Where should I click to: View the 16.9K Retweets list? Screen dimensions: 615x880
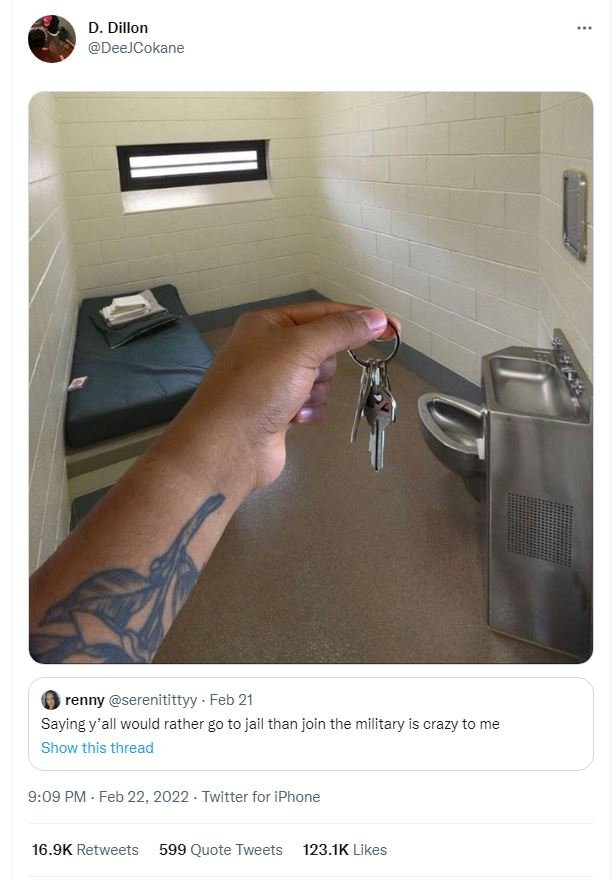[85, 850]
